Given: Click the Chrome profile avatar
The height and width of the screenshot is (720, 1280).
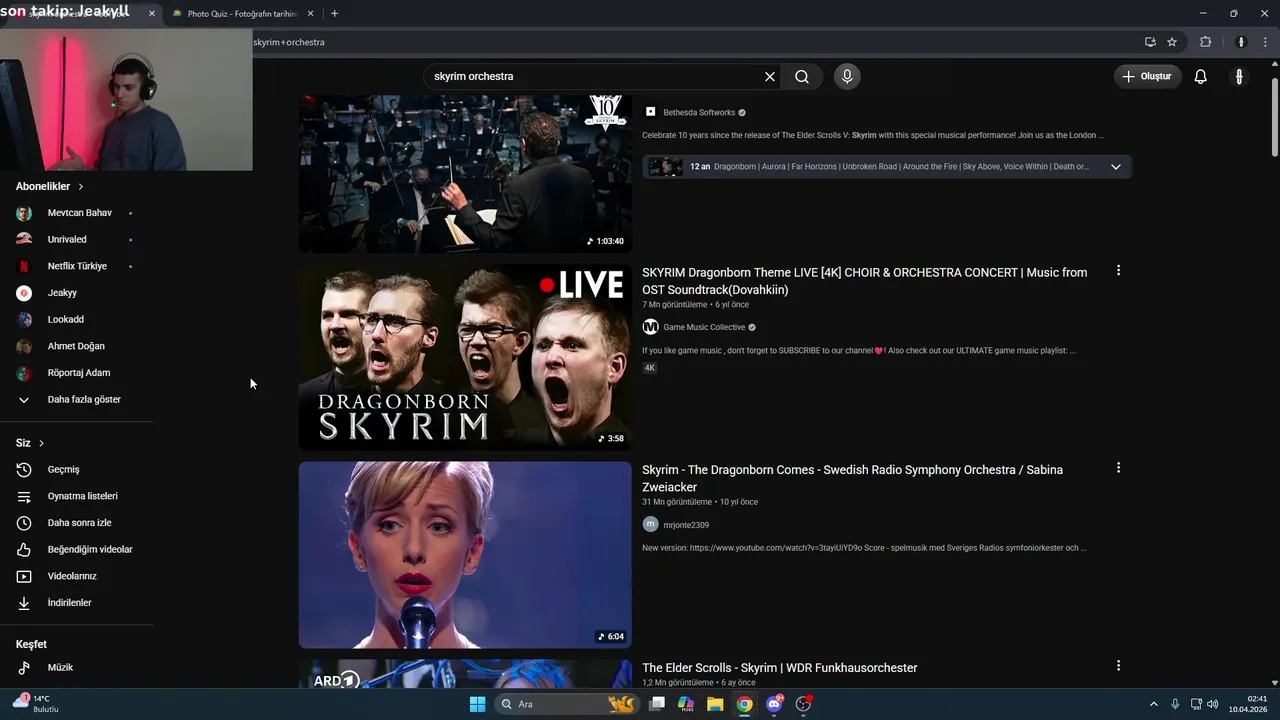Looking at the screenshot, I should coord(1241,42).
